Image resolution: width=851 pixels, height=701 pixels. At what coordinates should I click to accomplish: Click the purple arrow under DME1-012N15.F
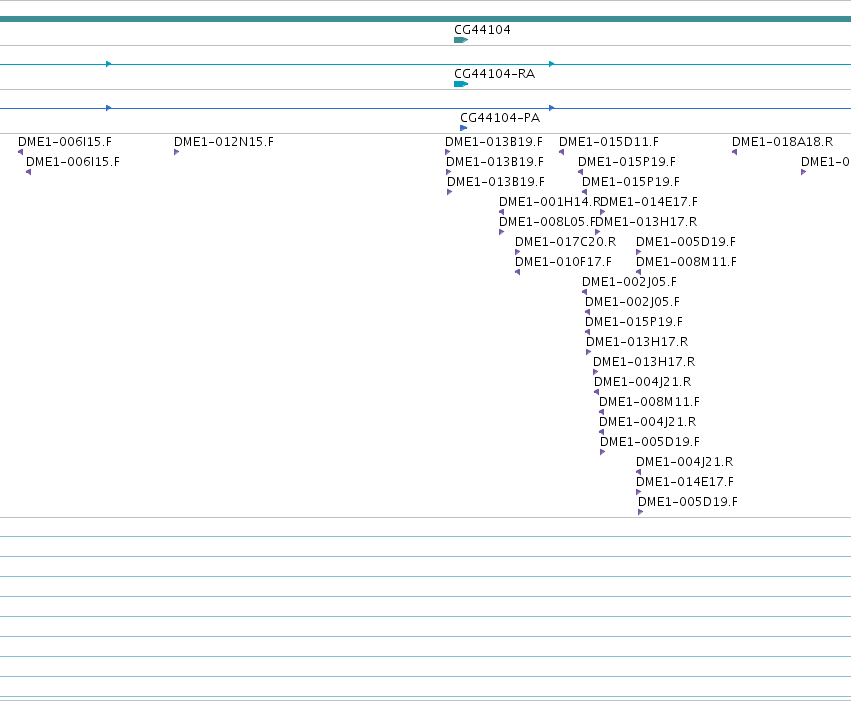176,152
